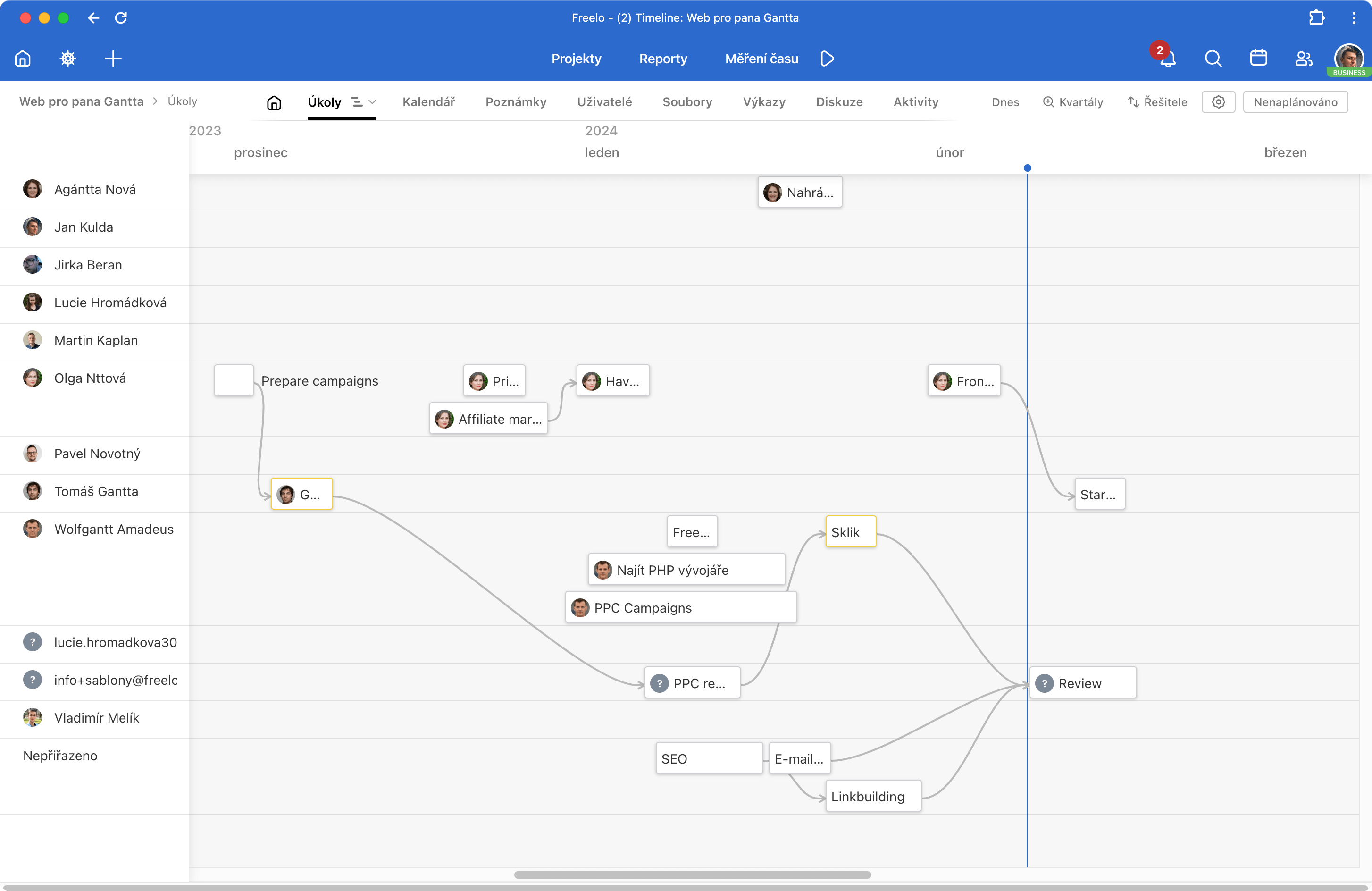Click the Web pro pana Gantta breadcrumb
The height and width of the screenshot is (891, 1372).
pyautogui.click(x=81, y=101)
